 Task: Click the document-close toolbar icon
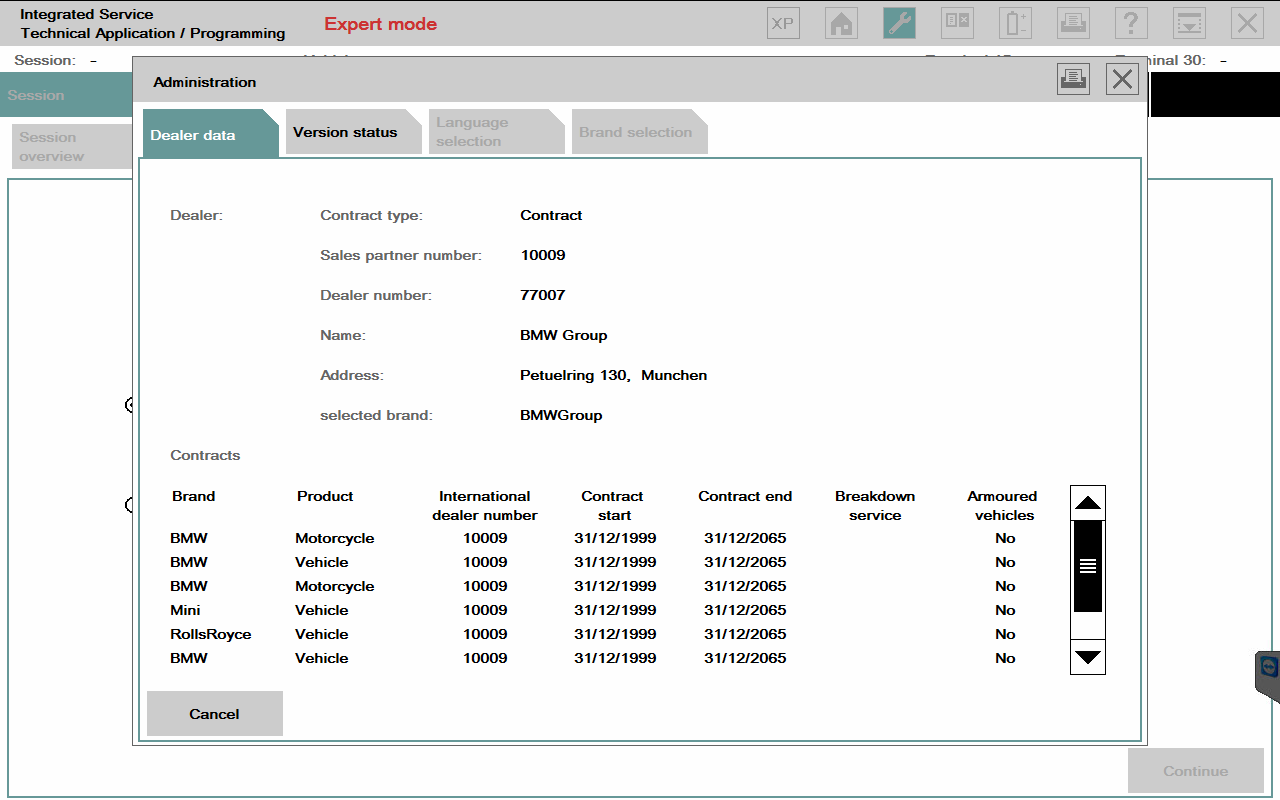958,23
